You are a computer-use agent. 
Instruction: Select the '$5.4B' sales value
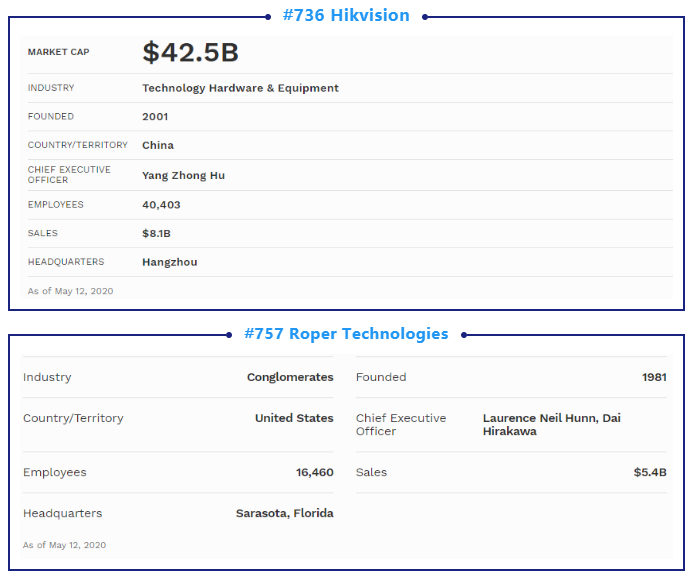click(650, 472)
